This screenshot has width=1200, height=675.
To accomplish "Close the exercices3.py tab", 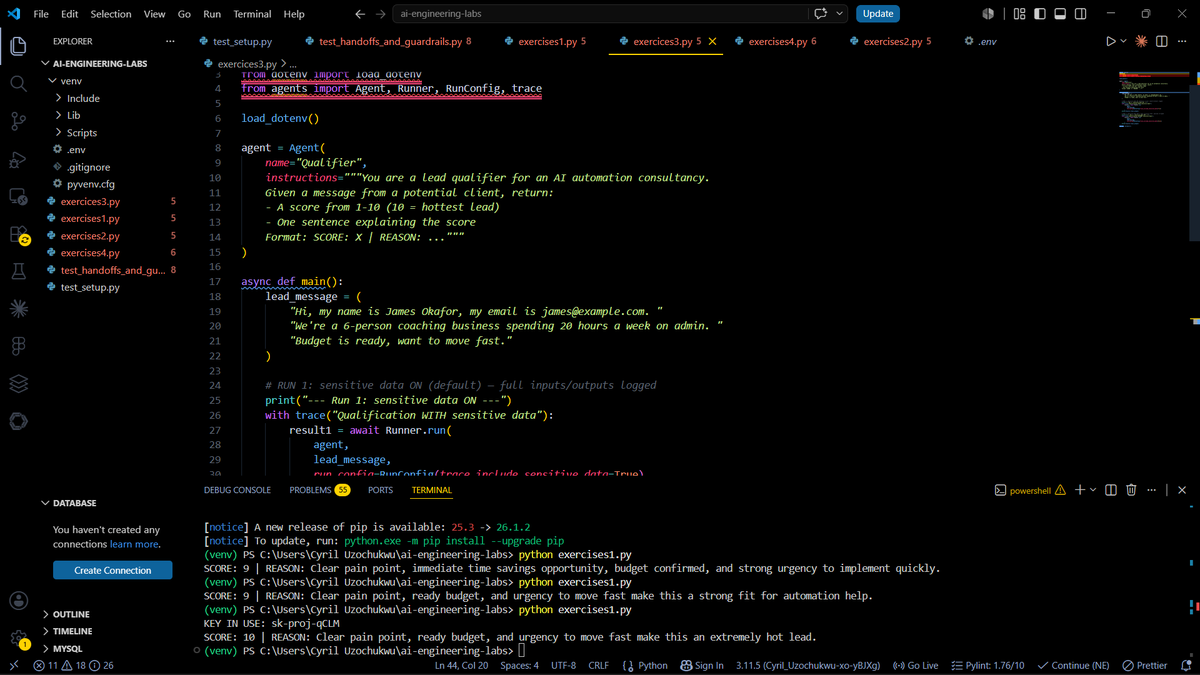I will [713, 41].
